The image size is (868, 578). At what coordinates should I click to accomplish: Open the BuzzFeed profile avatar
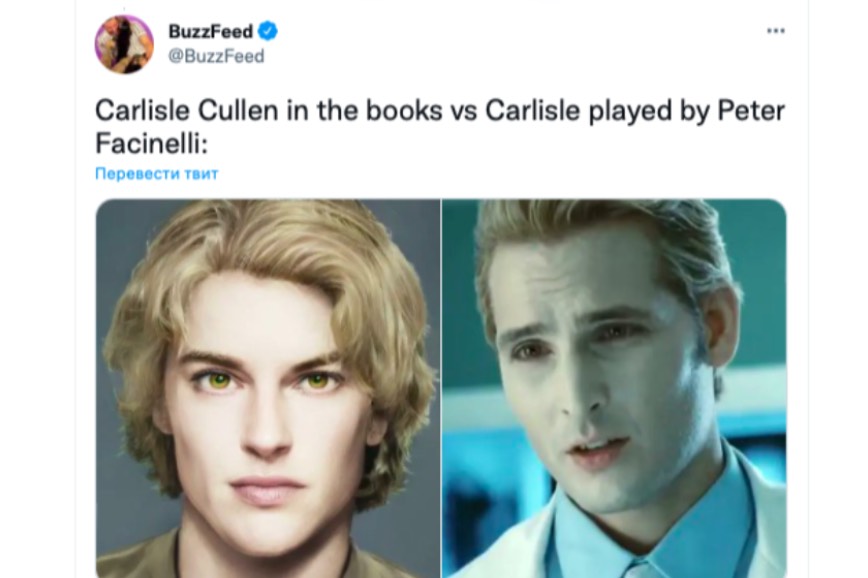coord(124,44)
